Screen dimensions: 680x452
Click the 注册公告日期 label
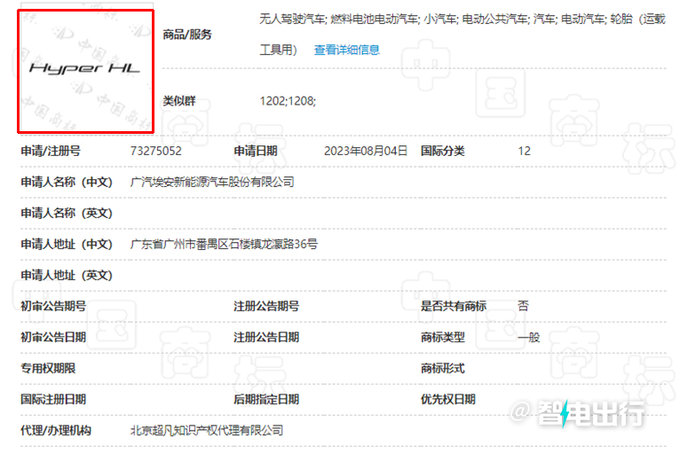click(266, 337)
